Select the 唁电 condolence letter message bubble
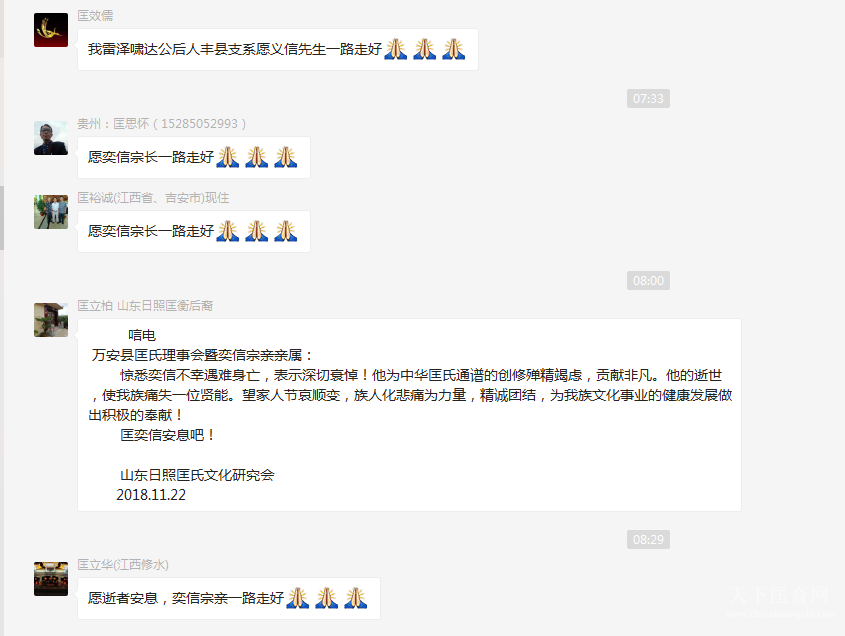This screenshot has width=845, height=636. (409, 415)
